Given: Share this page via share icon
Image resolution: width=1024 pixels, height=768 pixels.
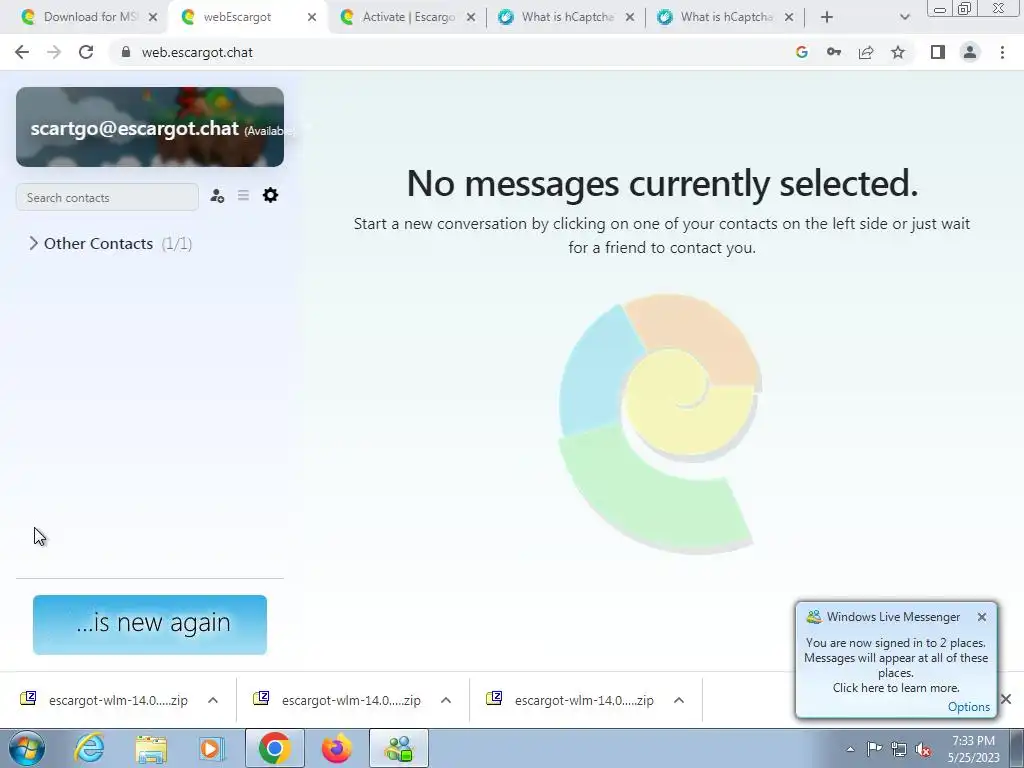Looking at the screenshot, I should [866, 52].
